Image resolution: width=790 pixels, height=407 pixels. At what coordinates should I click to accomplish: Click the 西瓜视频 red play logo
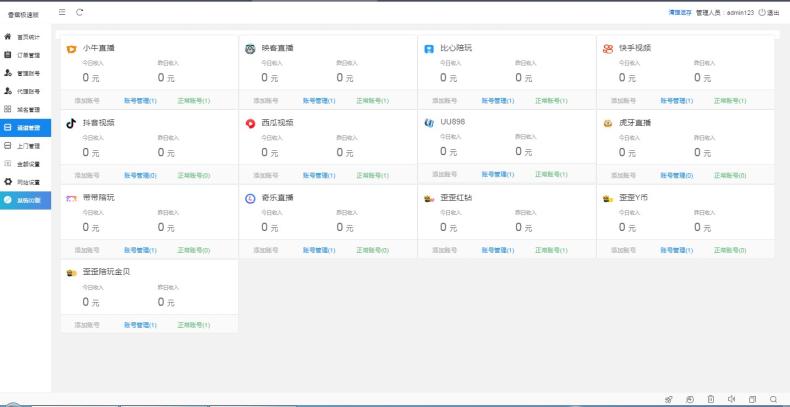[250, 123]
